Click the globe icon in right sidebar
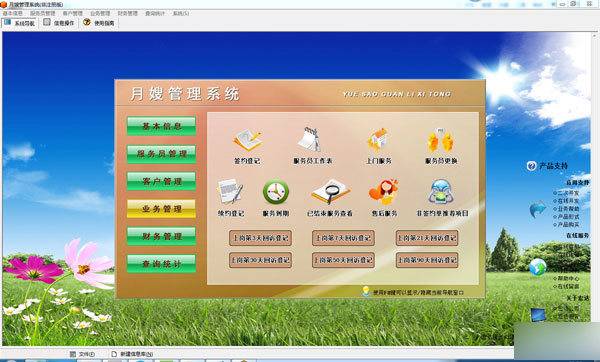Image resolution: width=600 pixels, height=362 pixels. (538, 267)
